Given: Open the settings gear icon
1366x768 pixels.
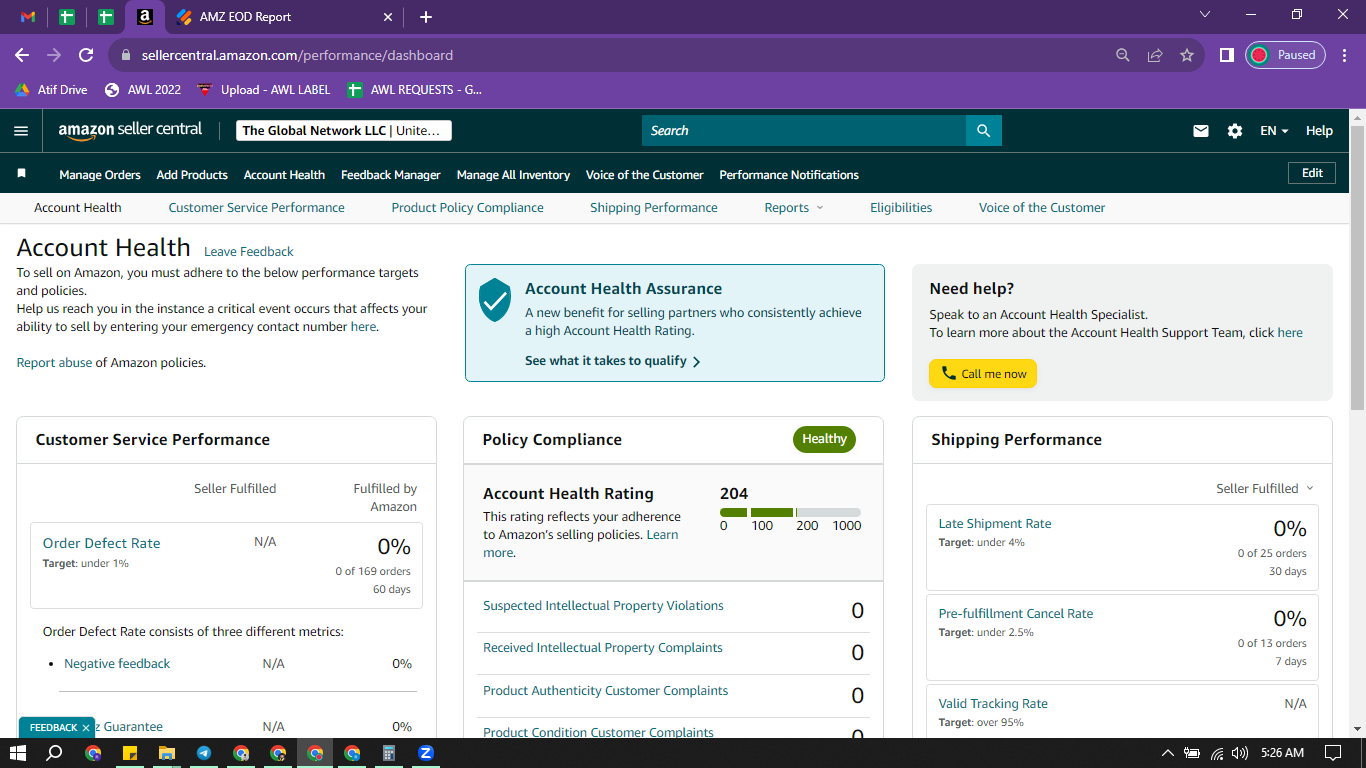Looking at the screenshot, I should click(x=1235, y=131).
